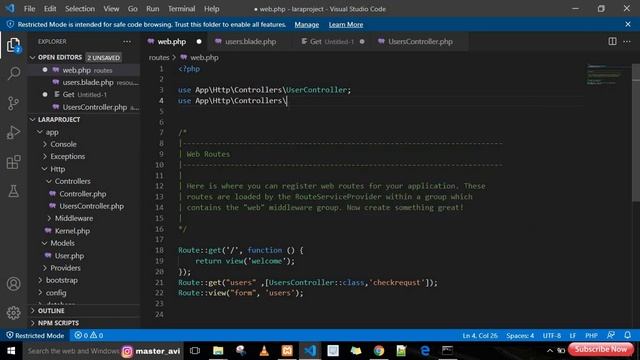Open the File menu
Viewport: 640px width, 360px height.
tap(29, 9)
